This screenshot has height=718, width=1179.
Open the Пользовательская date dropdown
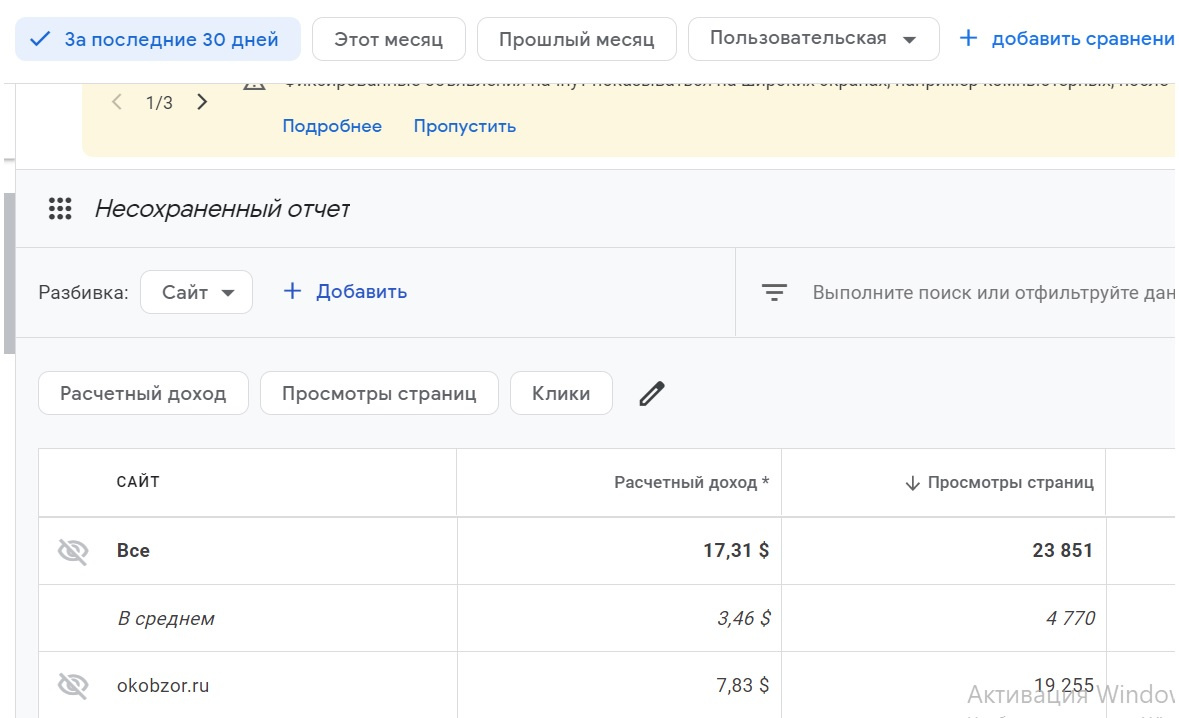pyautogui.click(x=813, y=39)
